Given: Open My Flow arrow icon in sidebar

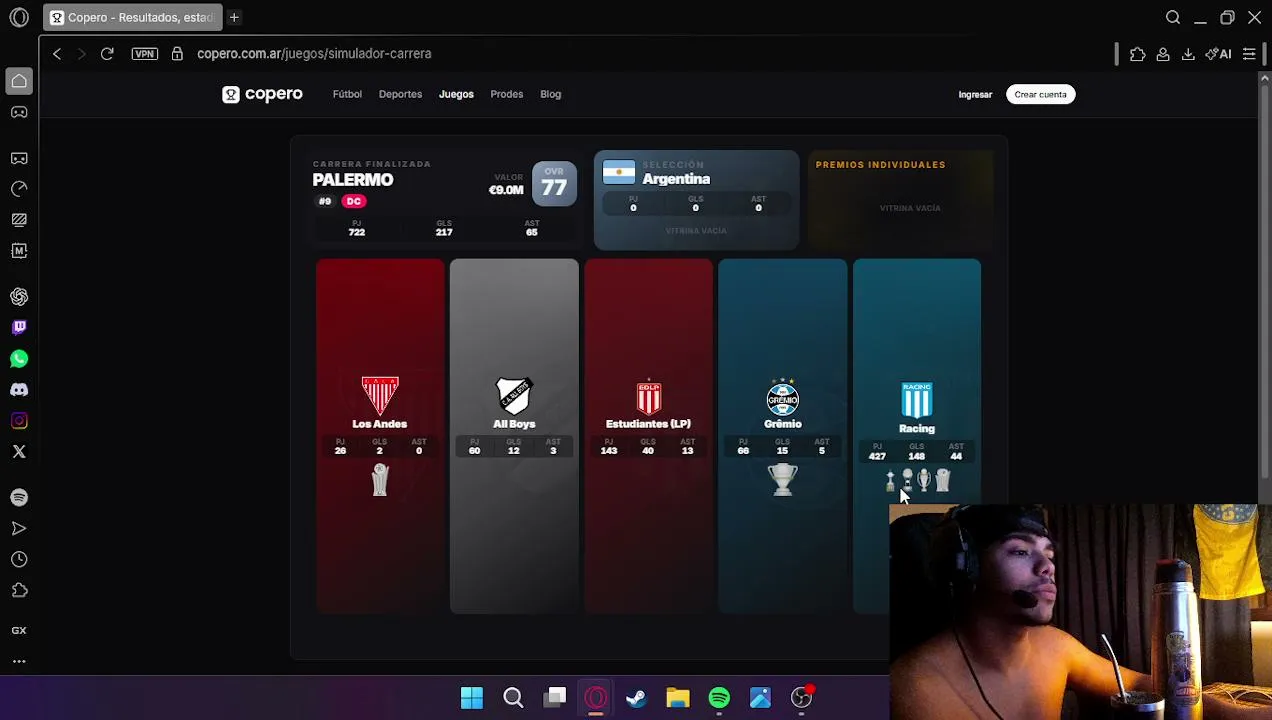Looking at the screenshot, I should coord(19,528).
